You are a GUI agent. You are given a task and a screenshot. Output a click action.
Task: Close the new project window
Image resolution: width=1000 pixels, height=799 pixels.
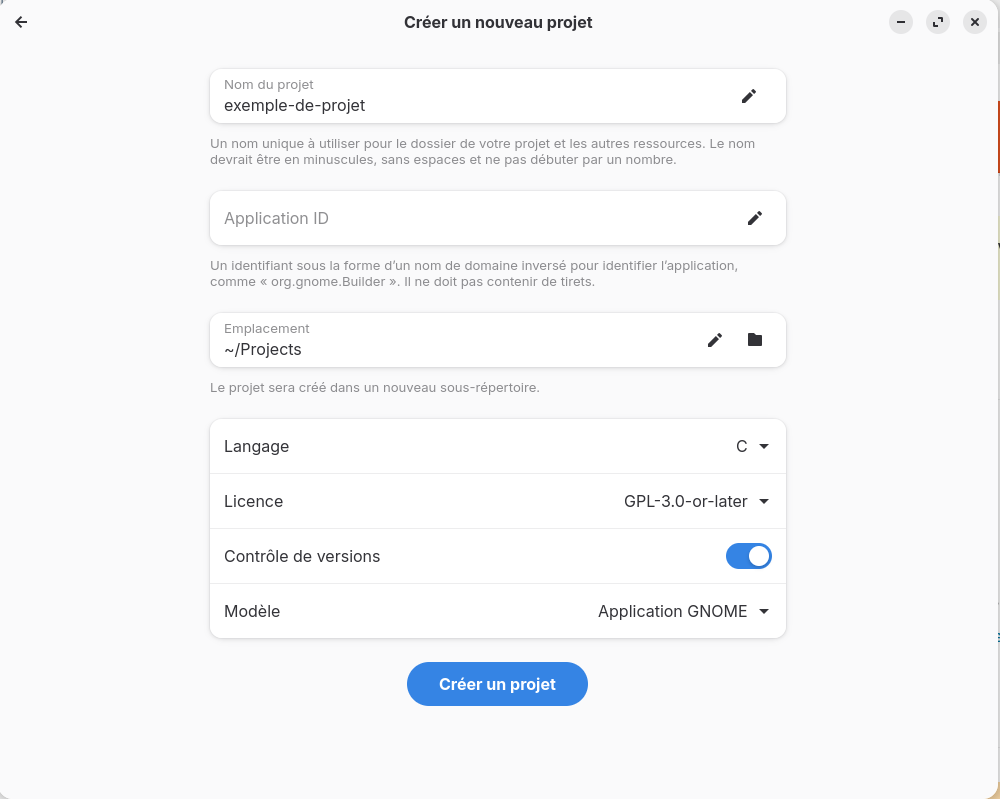[974, 22]
